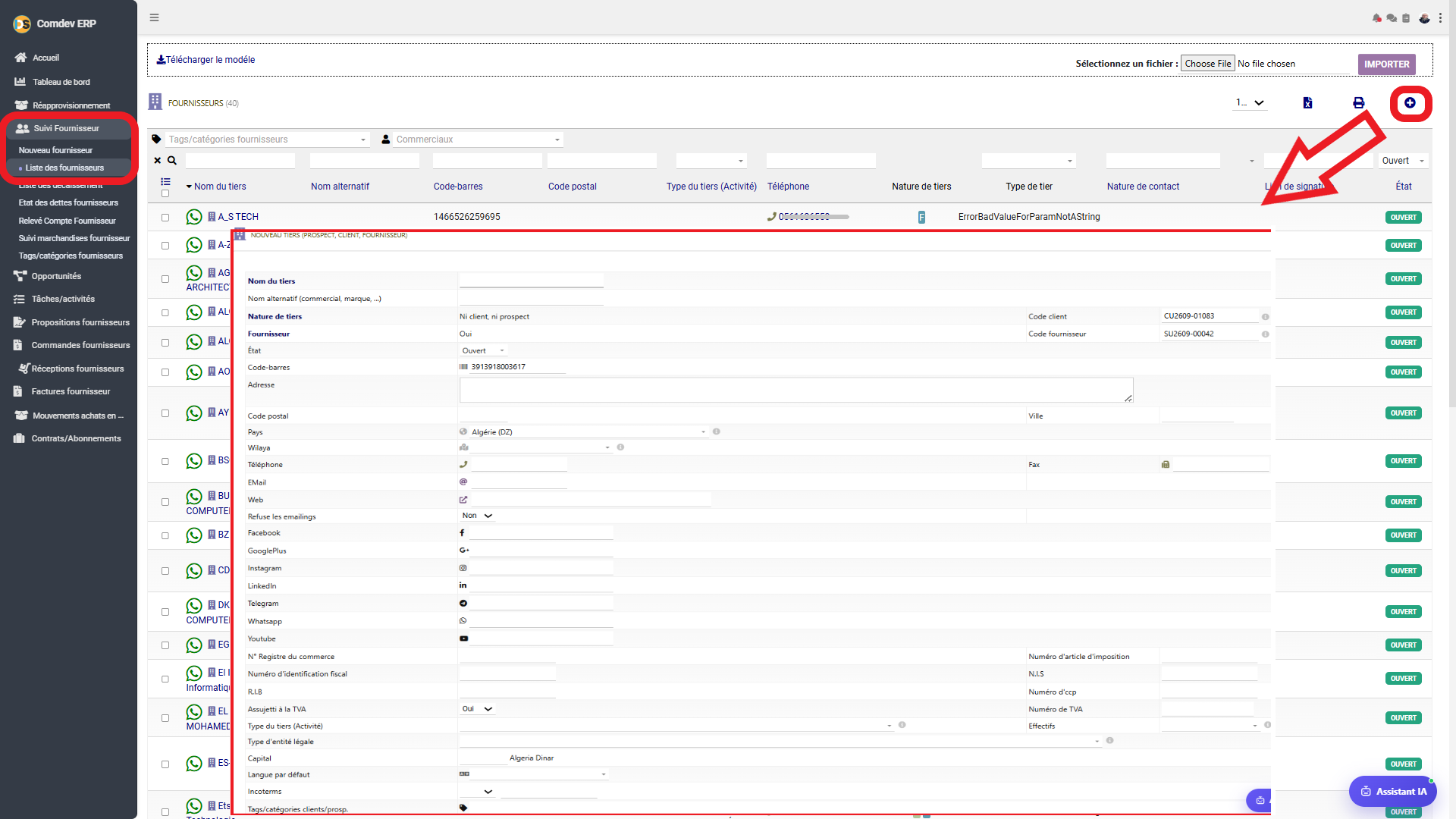Click the IMPORTER button
The image size is (1456, 819).
[x=1386, y=64]
